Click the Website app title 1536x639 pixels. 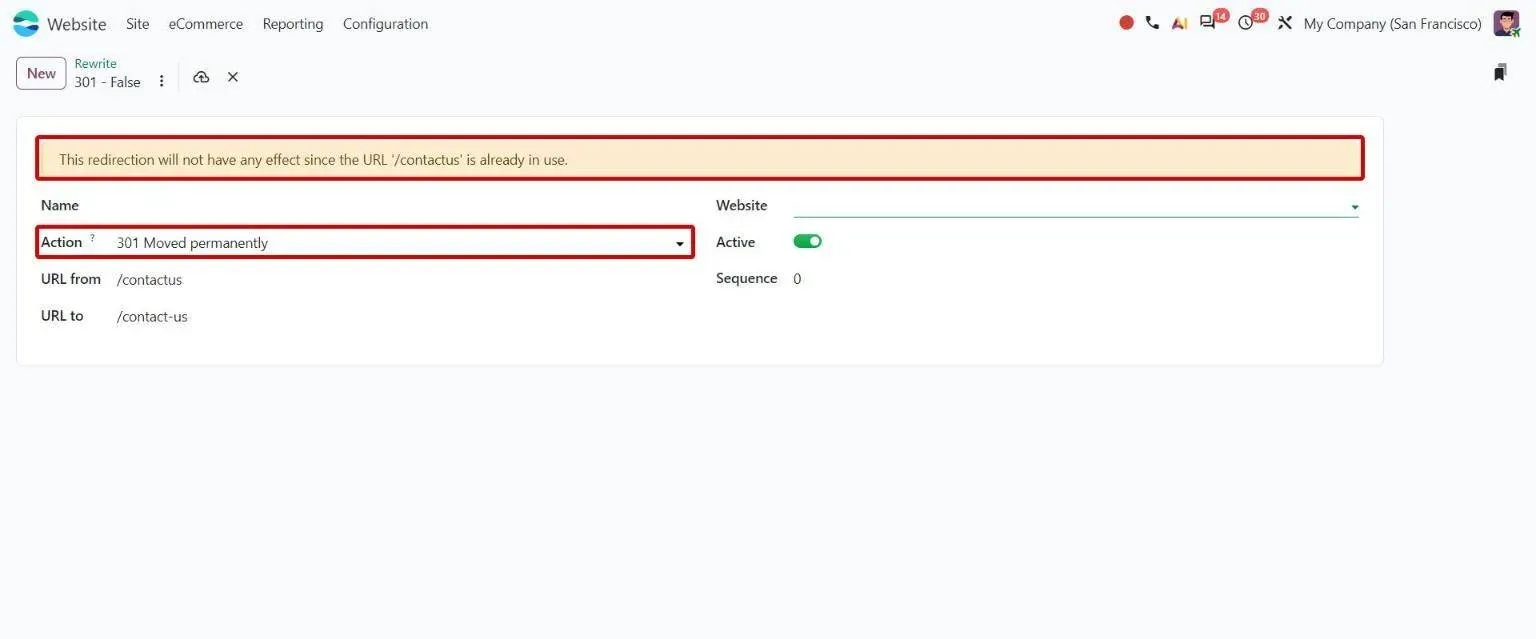tap(77, 24)
